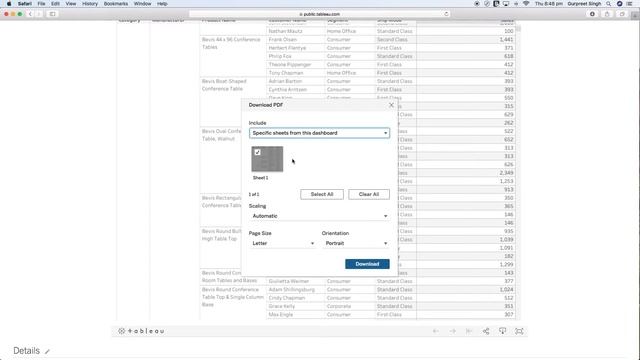
Task: Open Notification Center icon in the menu bar
Action: pyautogui.click(x=629, y=4)
